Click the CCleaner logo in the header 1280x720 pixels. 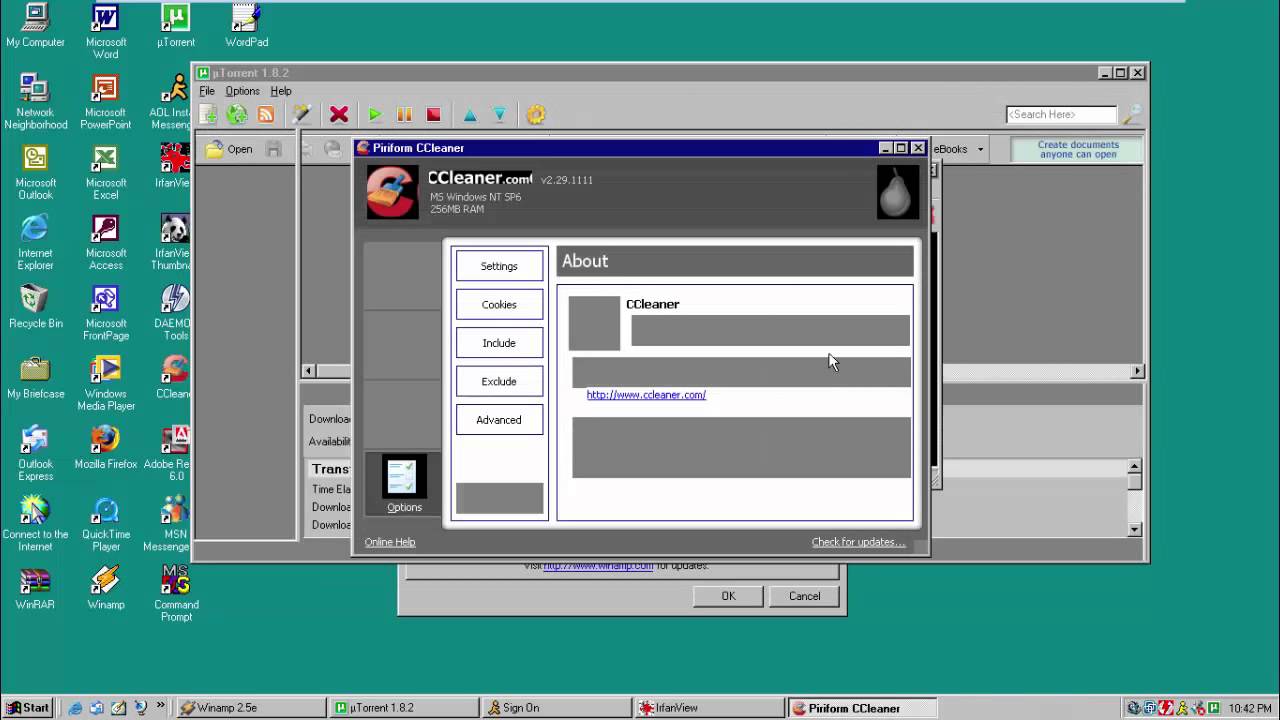[x=391, y=191]
